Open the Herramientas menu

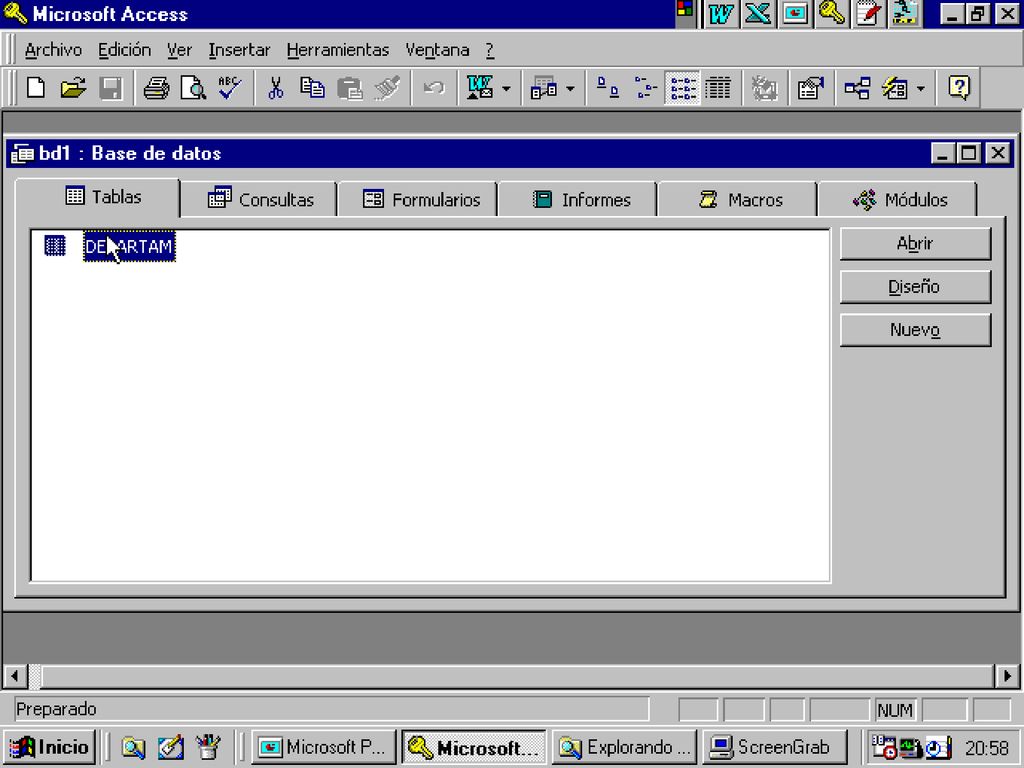pos(338,50)
